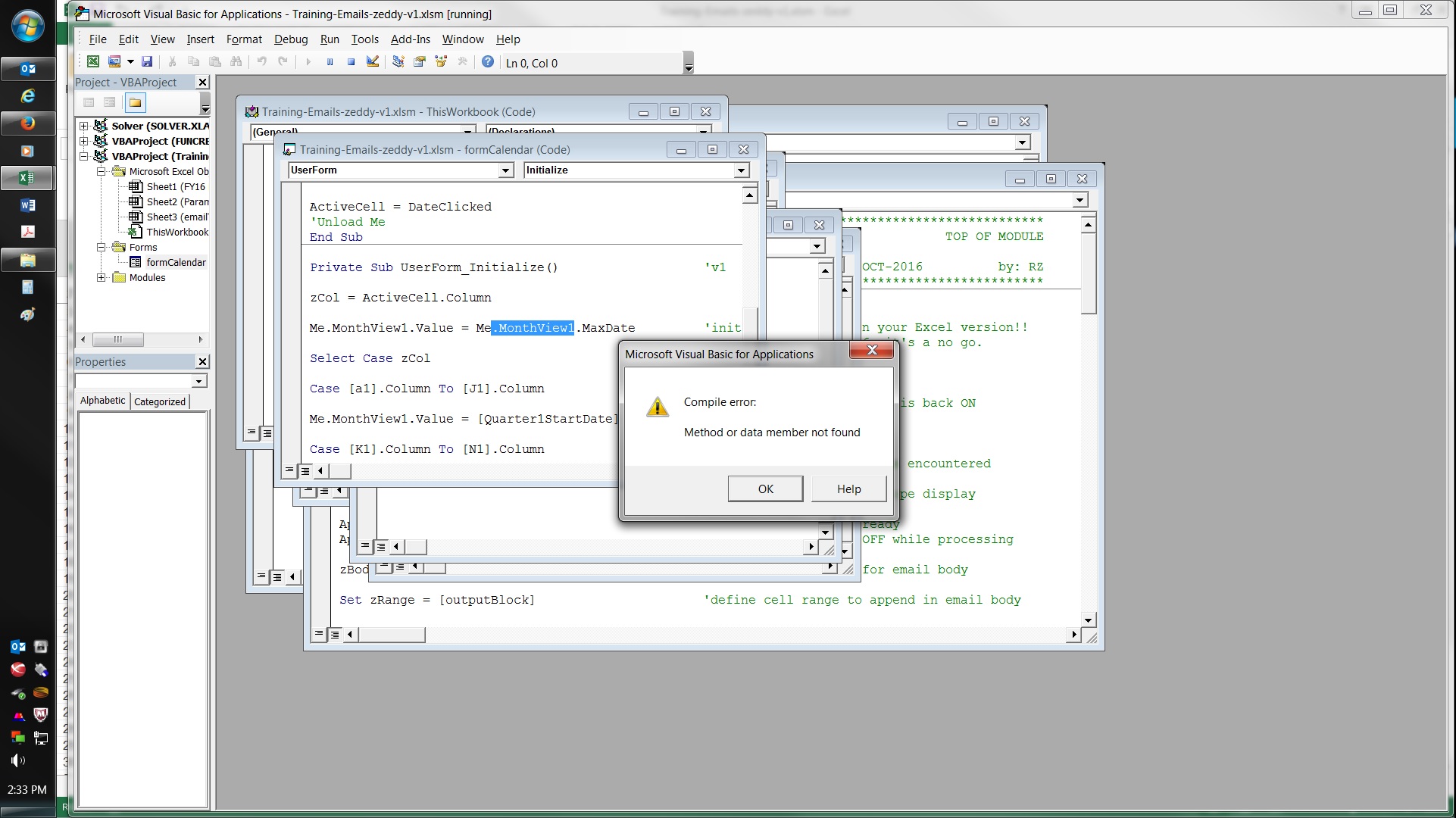Switch to the Categorized properties tab

pyautogui.click(x=159, y=401)
